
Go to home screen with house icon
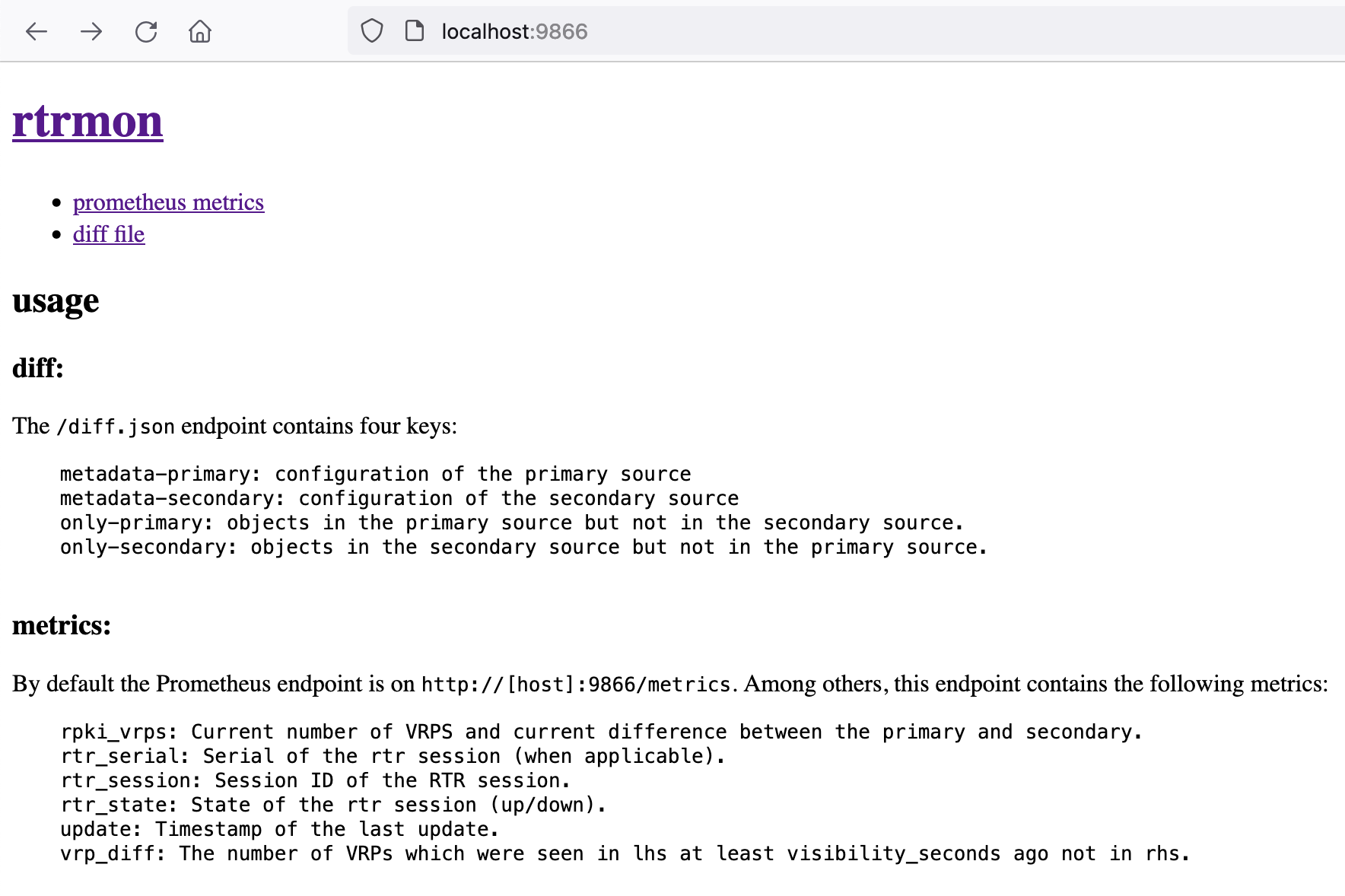click(x=199, y=31)
